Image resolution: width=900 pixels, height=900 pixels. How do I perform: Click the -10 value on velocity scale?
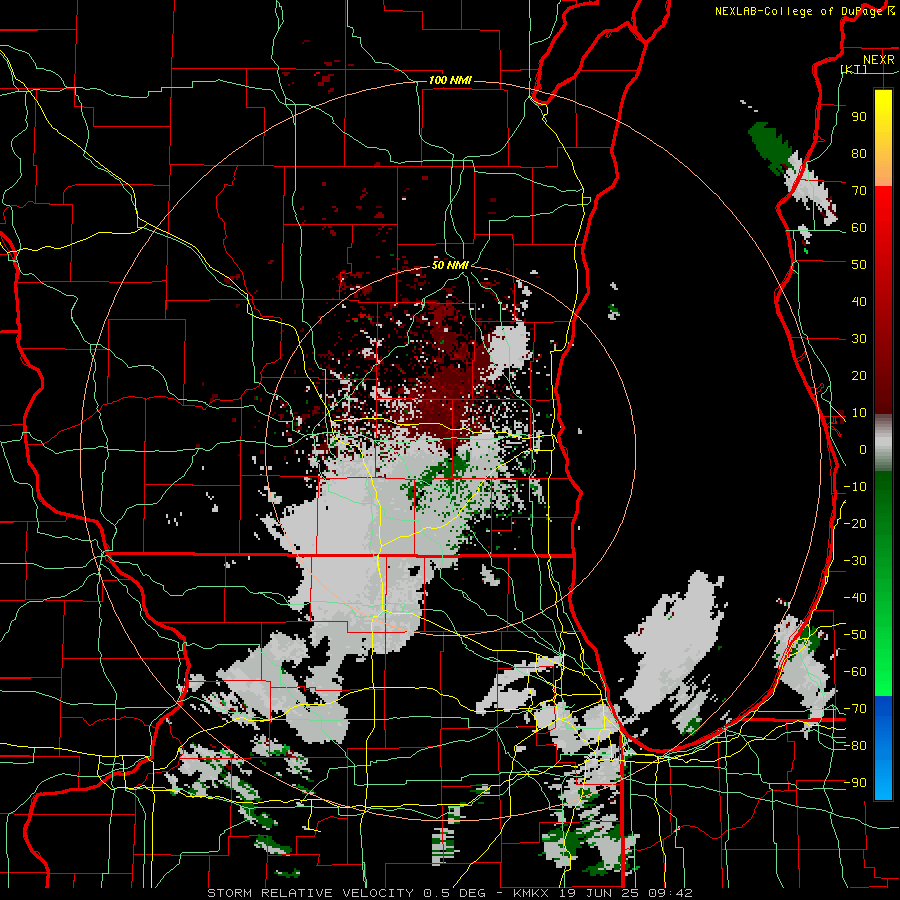[x=855, y=487]
